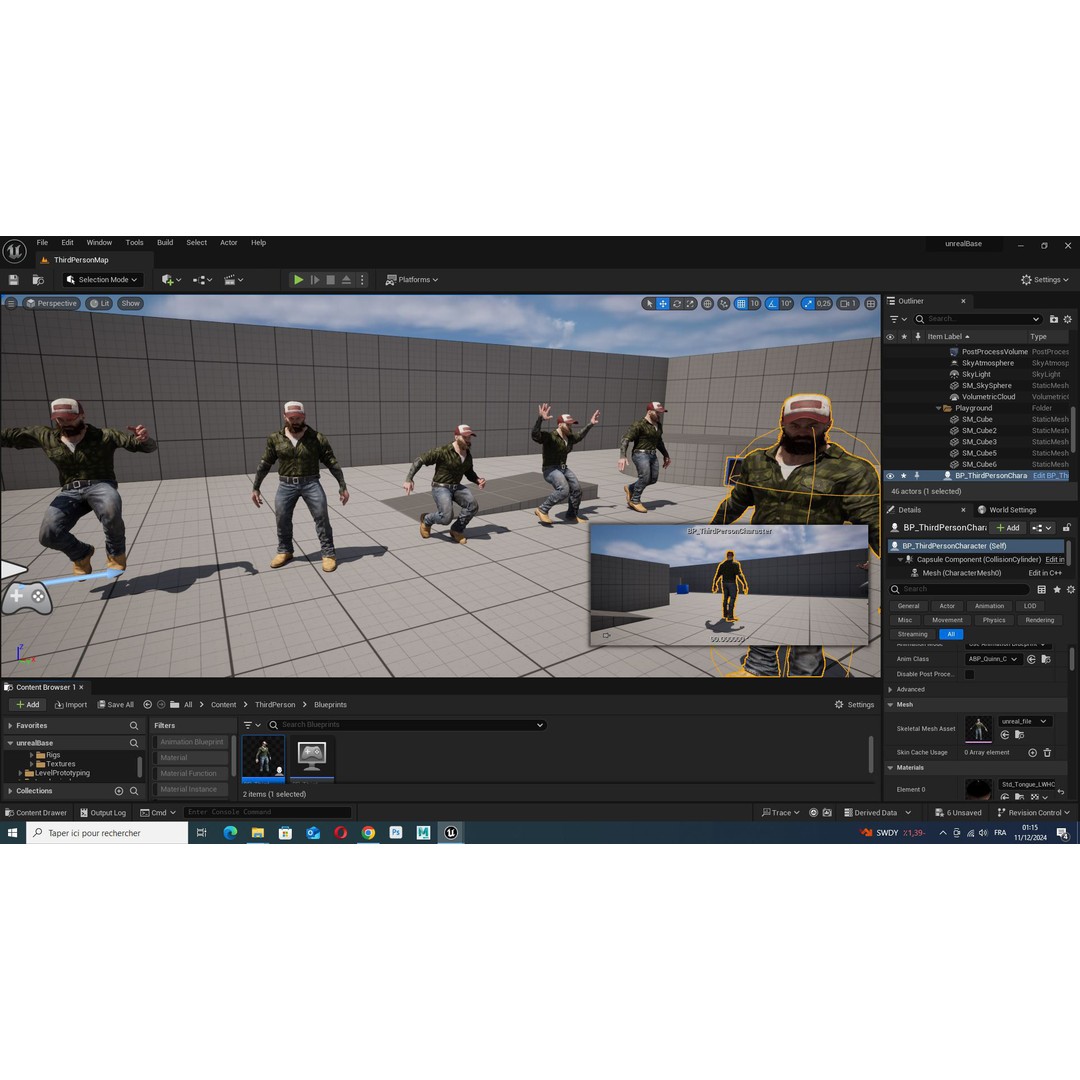Open the File menu
The image size is (1080, 1080).
click(42, 242)
